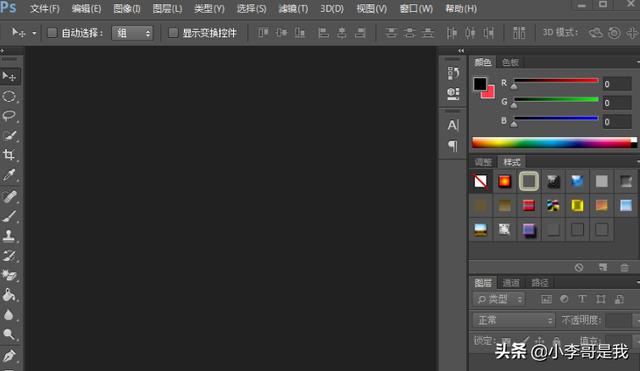The height and width of the screenshot is (371, 640).
Task: Filter layers by type layer icon
Action: 582,299
